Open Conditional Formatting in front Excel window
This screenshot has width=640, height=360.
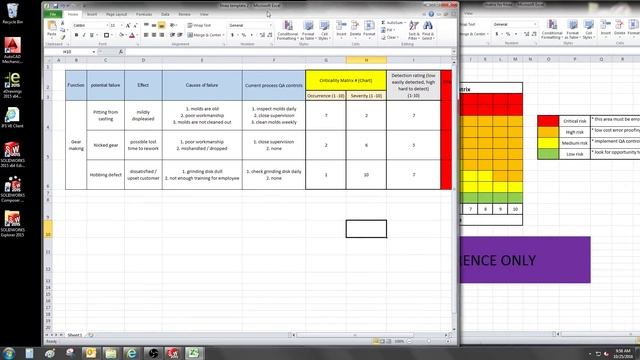pyautogui.click(x=287, y=30)
